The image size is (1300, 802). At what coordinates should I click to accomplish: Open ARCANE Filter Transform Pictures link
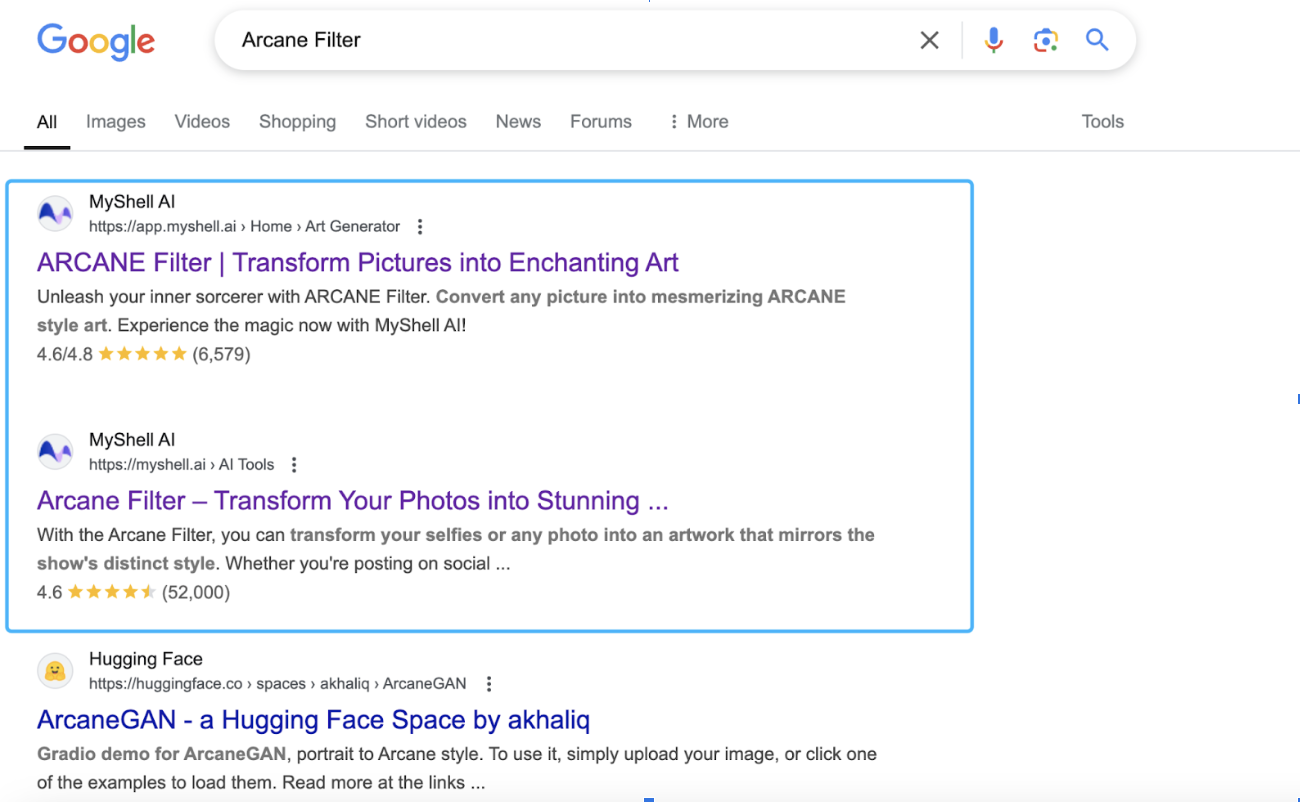(358, 263)
